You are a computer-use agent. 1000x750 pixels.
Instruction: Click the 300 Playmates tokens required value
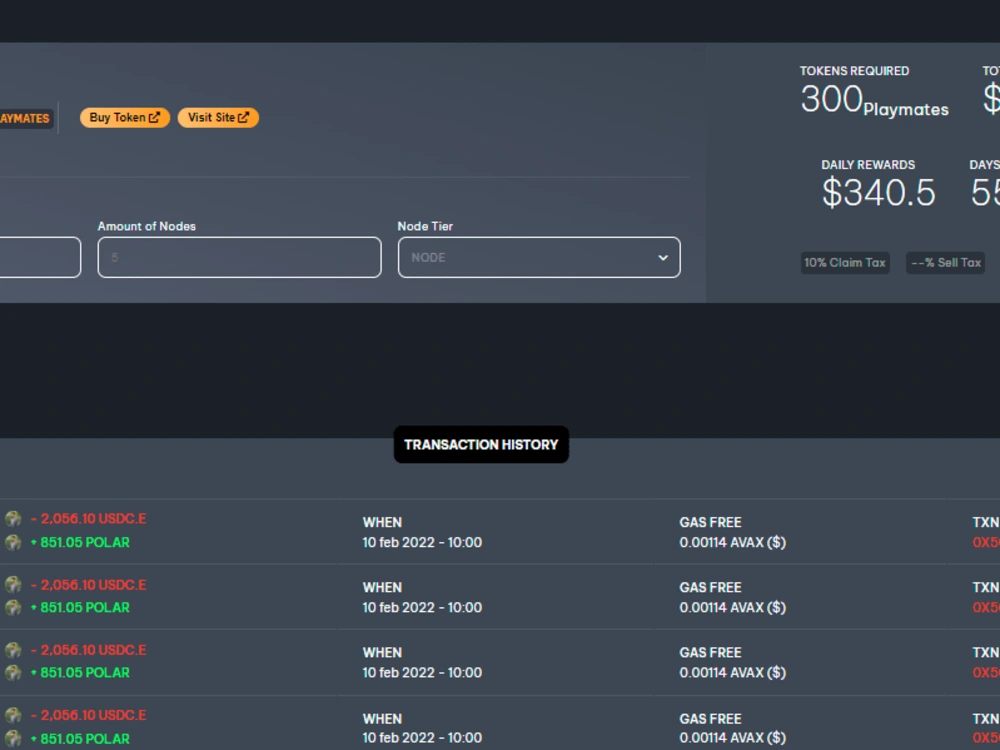click(874, 101)
